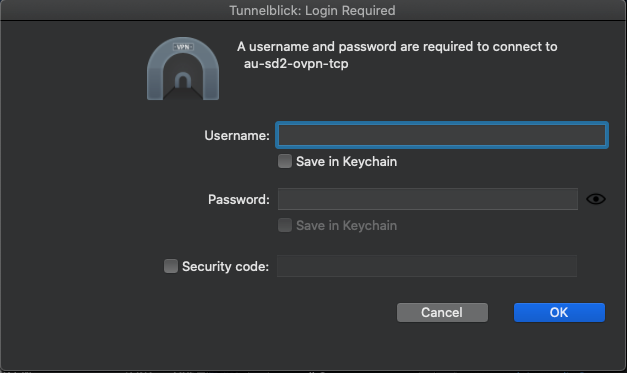Cancel the login dialog
This screenshot has width=627, height=373.
click(442, 312)
